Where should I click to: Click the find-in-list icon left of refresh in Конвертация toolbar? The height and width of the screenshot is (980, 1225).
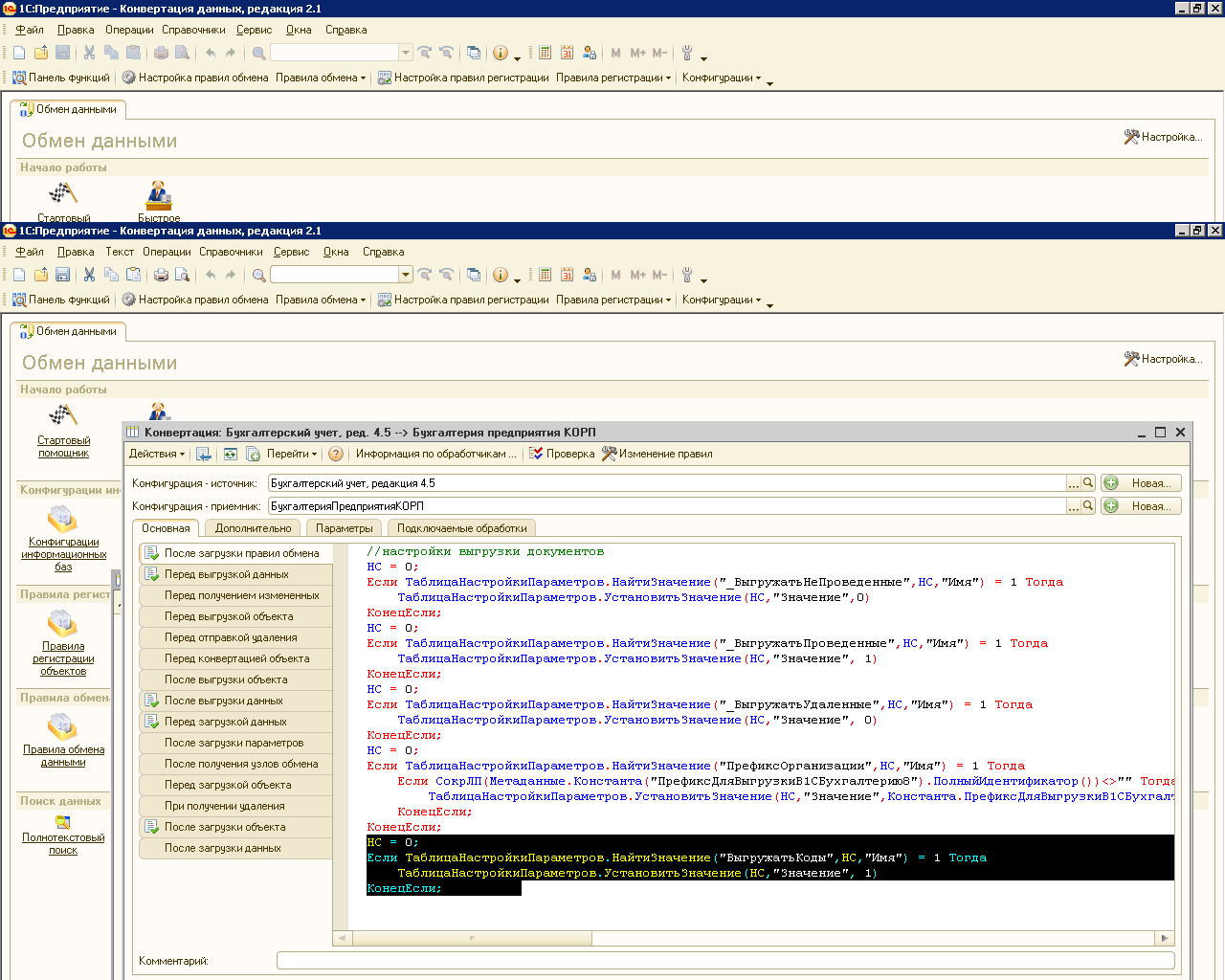[204, 454]
